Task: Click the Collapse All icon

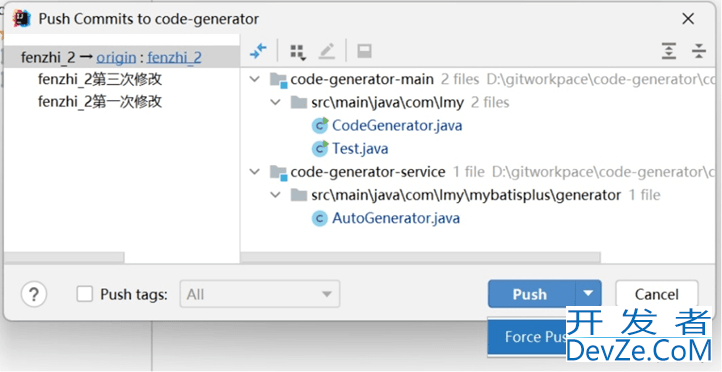Action: [x=699, y=51]
